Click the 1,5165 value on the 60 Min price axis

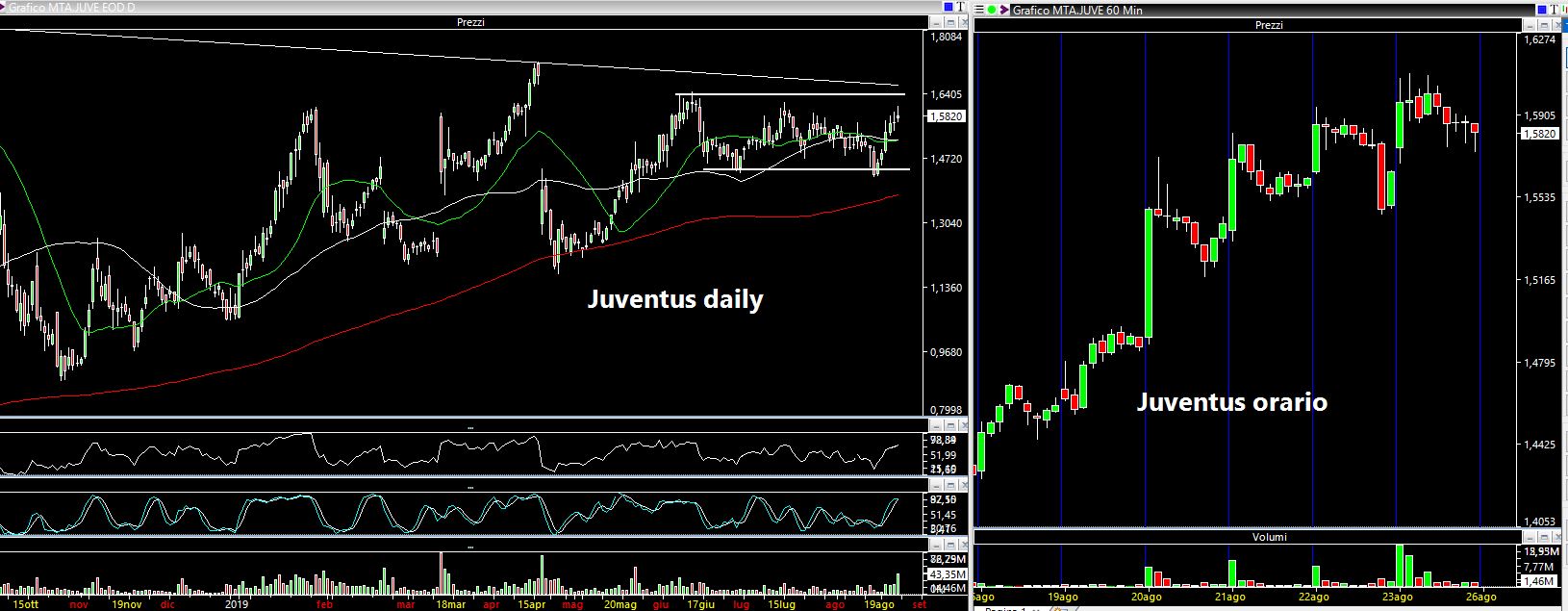tap(1541, 280)
